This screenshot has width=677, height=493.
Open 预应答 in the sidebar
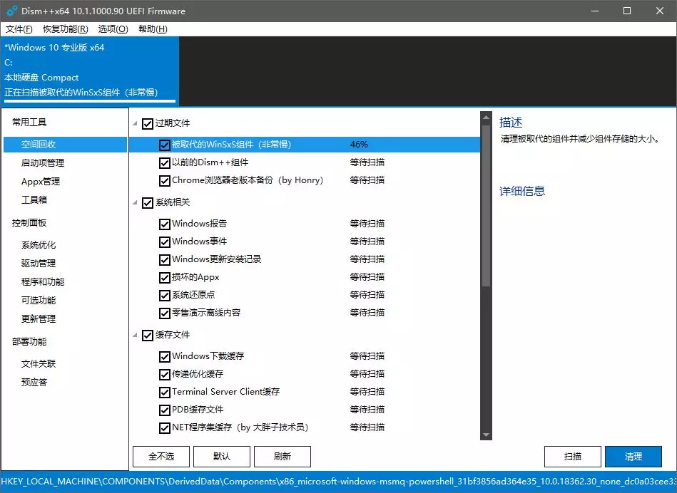pos(34,382)
